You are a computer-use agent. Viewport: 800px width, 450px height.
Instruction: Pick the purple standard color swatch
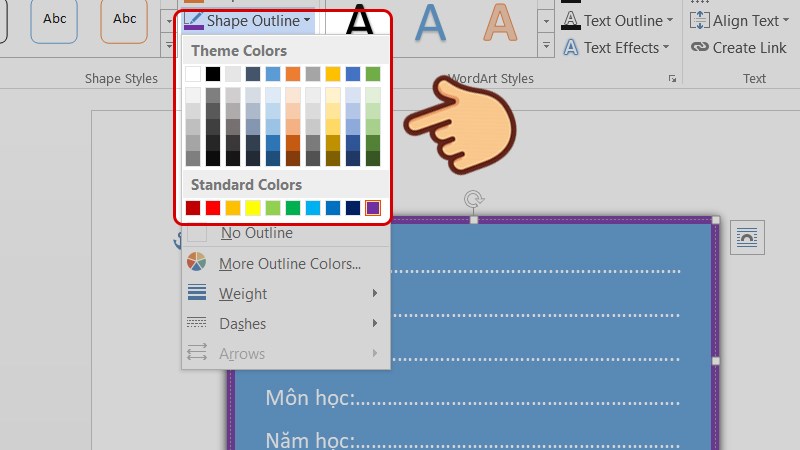373,208
